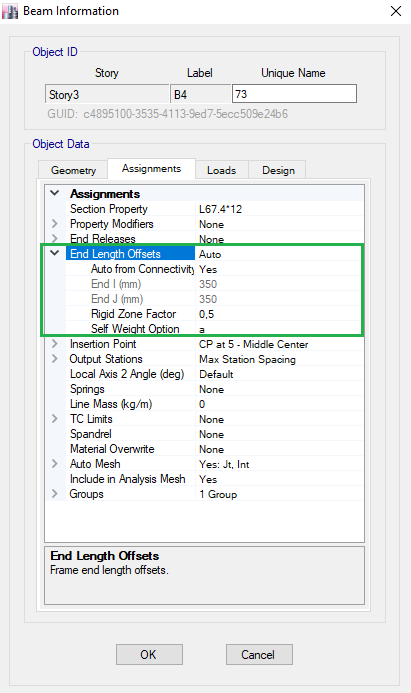The image size is (411, 693).
Task: Expand the Insertion Point row
Action: pyautogui.click(x=55, y=344)
